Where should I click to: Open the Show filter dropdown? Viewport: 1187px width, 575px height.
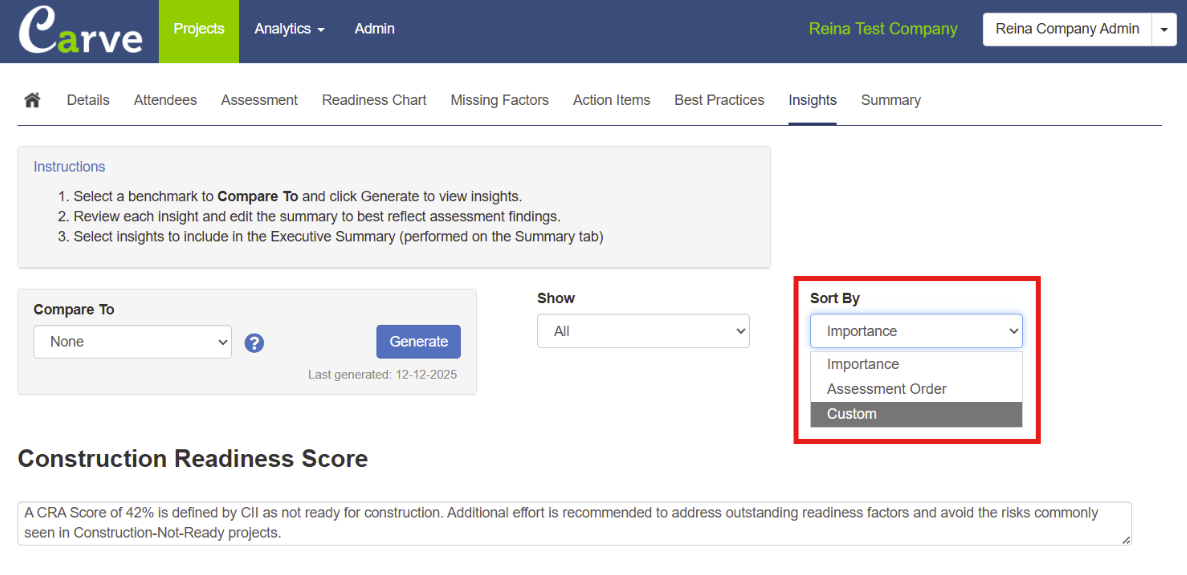pos(643,331)
